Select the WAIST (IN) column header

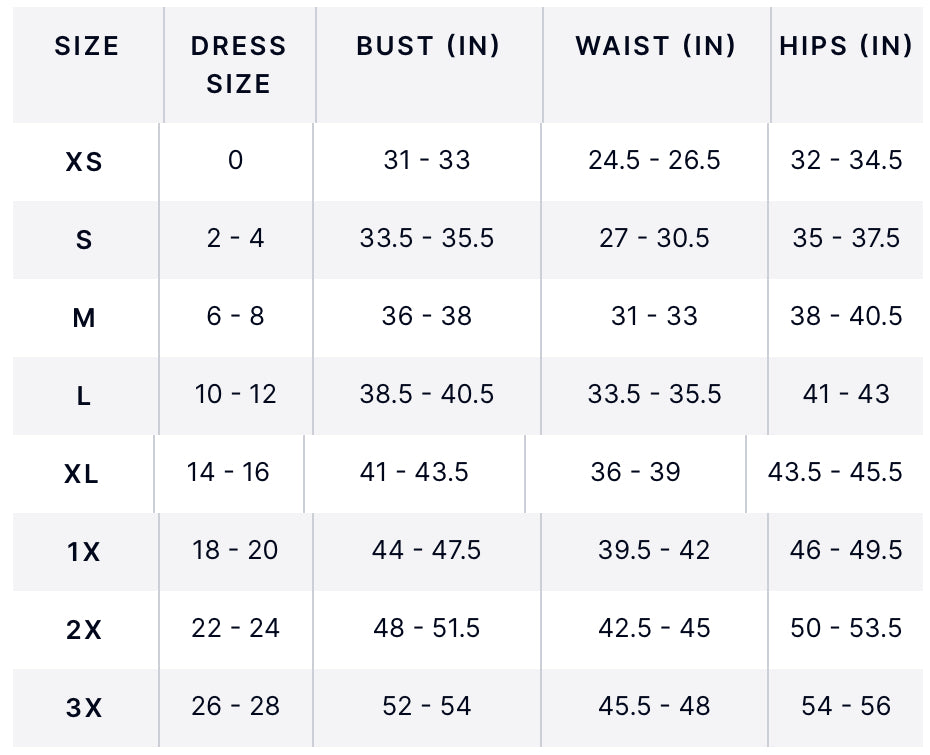pos(655,46)
